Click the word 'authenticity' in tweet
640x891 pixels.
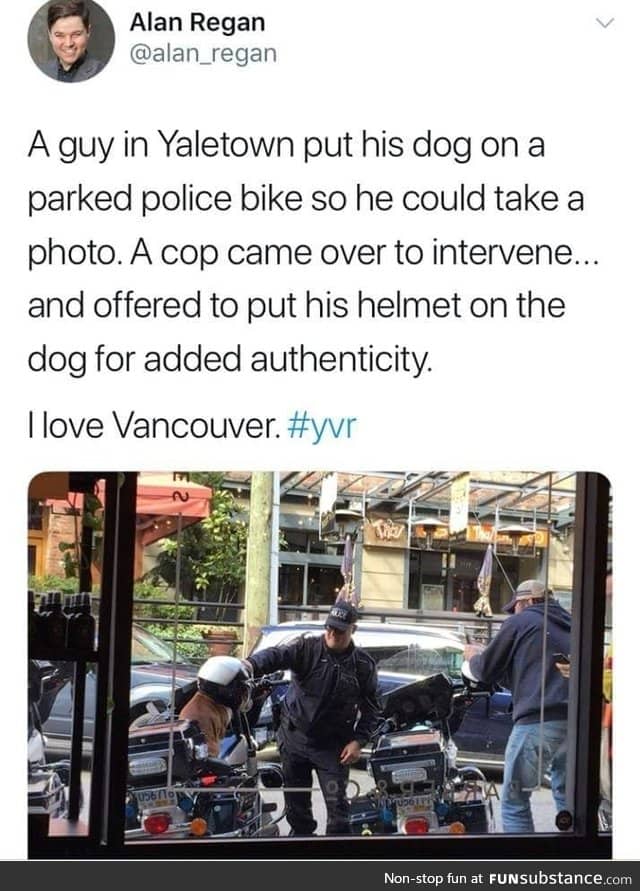[x=339, y=359]
